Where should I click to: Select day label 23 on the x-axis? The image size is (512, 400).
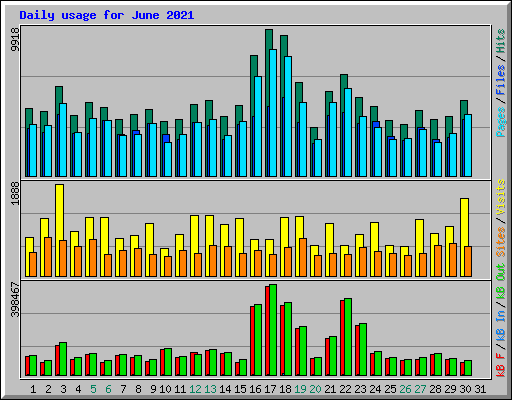coord(360,389)
